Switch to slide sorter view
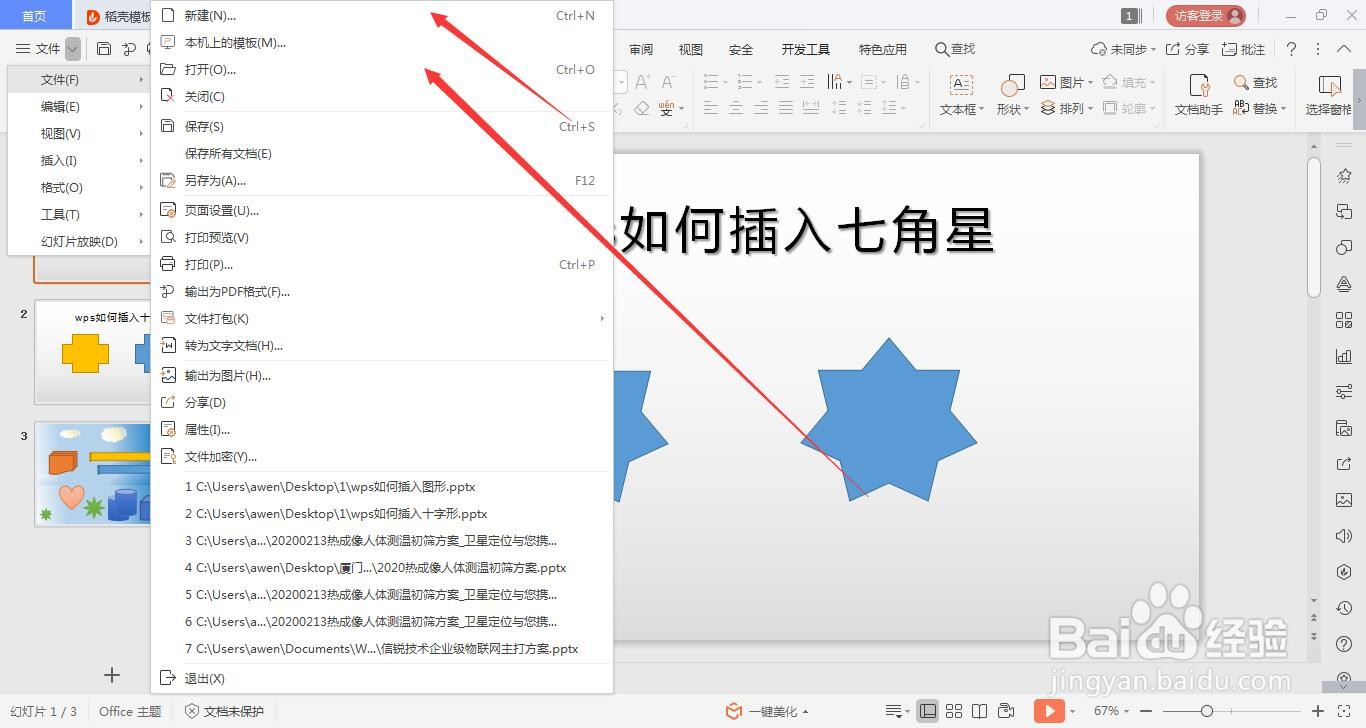Image resolution: width=1366 pixels, height=728 pixels. [955, 711]
